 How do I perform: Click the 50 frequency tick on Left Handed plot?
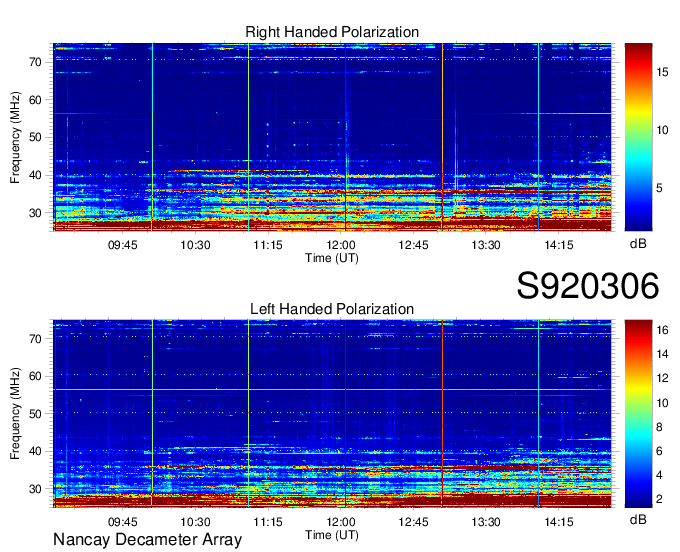(x=36, y=414)
